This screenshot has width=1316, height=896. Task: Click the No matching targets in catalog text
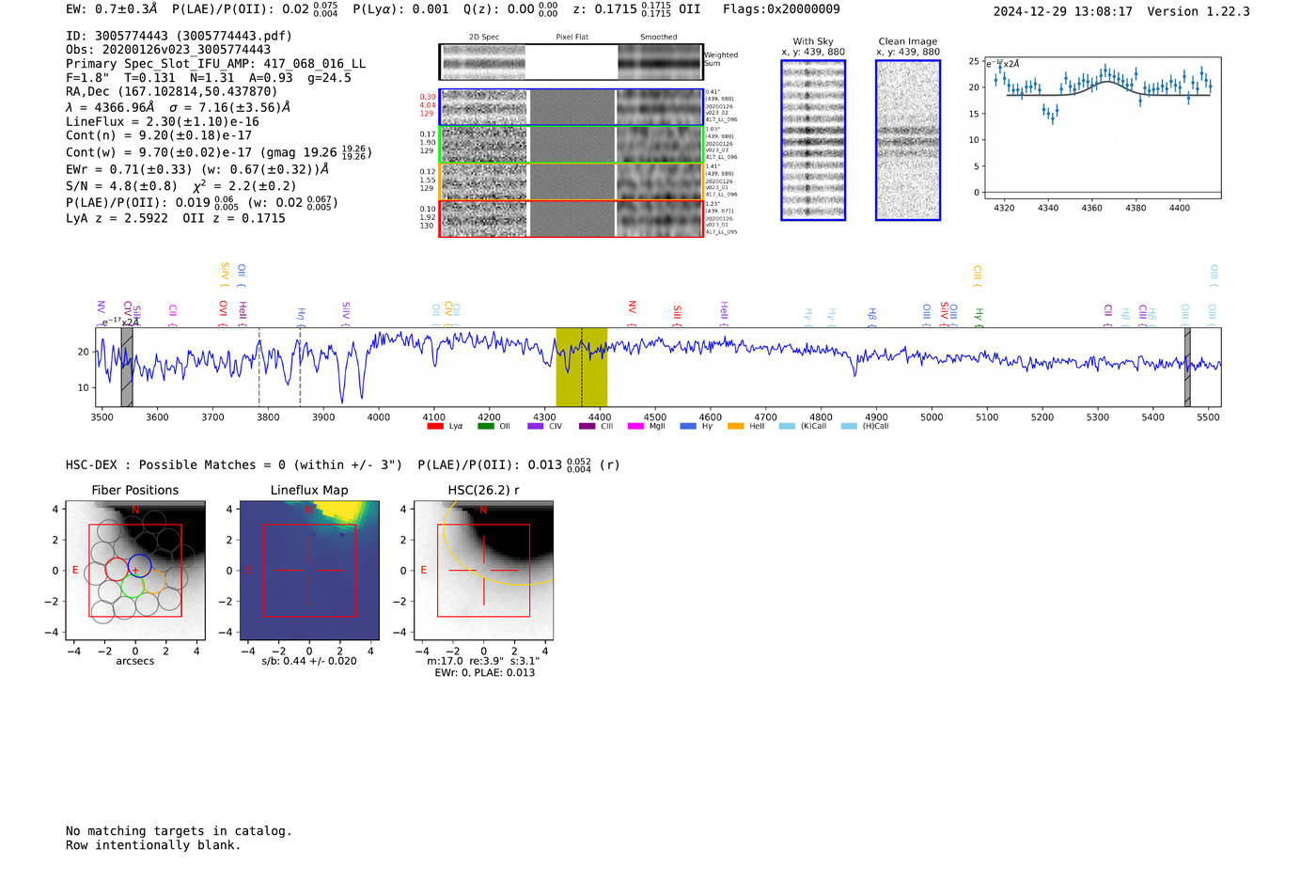(179, 831)
